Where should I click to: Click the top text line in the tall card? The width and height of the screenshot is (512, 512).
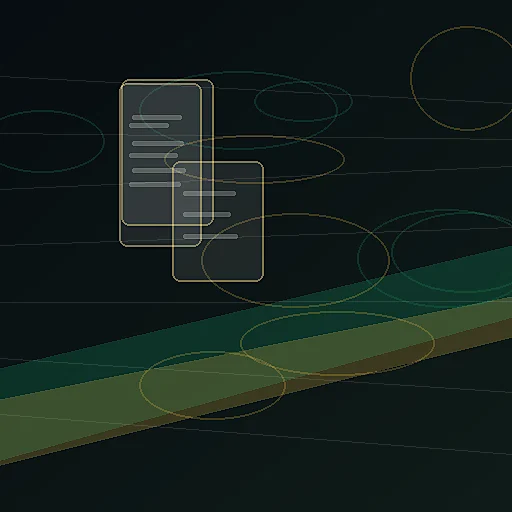(157, 117)
